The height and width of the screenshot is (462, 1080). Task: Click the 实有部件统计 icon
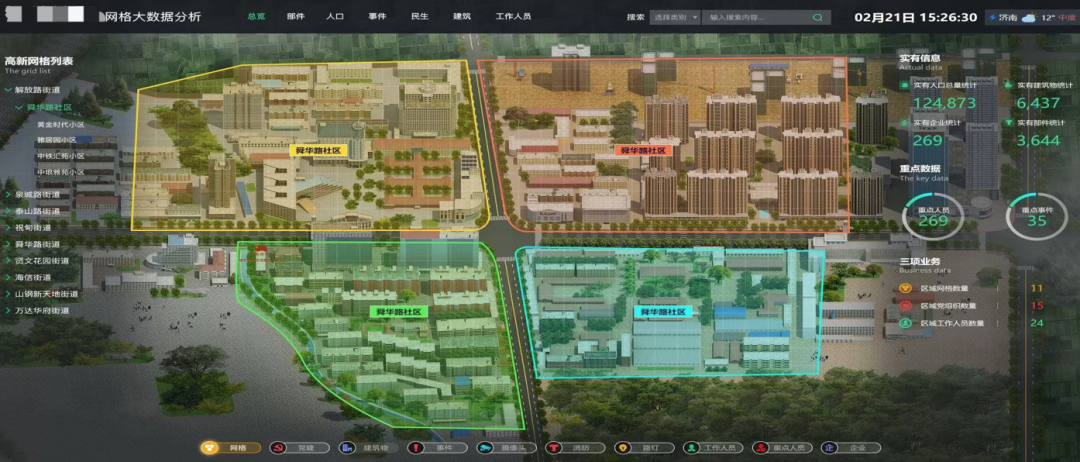click(1008, 123)
